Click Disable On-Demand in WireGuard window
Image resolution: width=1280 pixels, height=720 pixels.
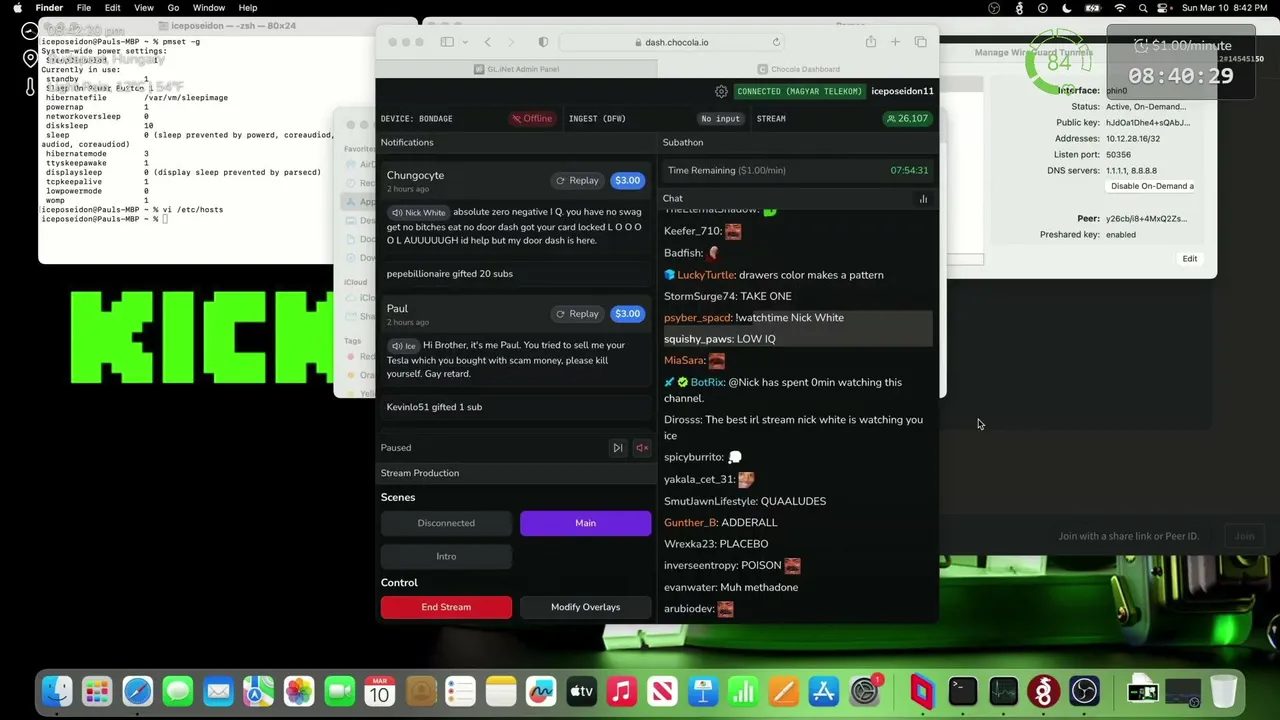(x=1152, y=186)
